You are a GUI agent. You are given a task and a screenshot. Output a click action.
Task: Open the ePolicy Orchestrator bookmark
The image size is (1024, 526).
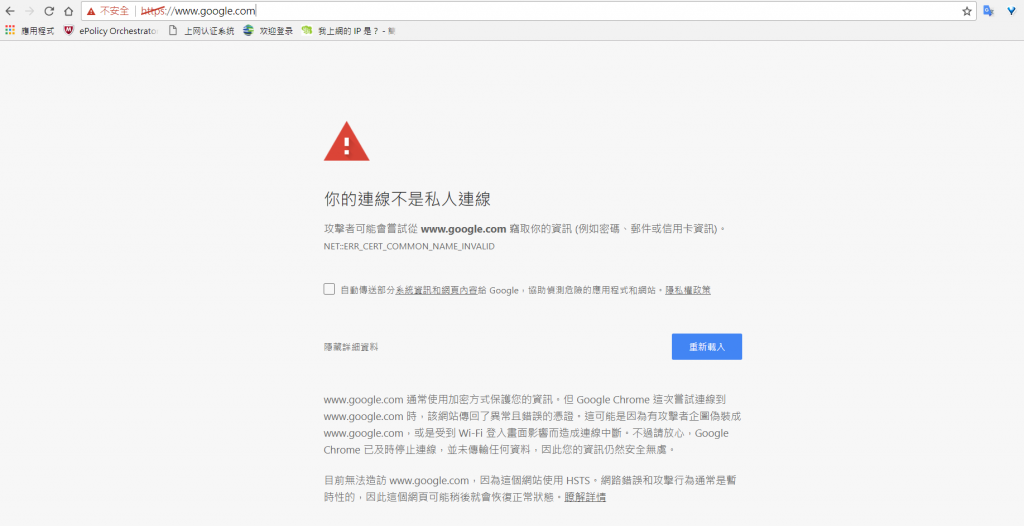(110, 31)
